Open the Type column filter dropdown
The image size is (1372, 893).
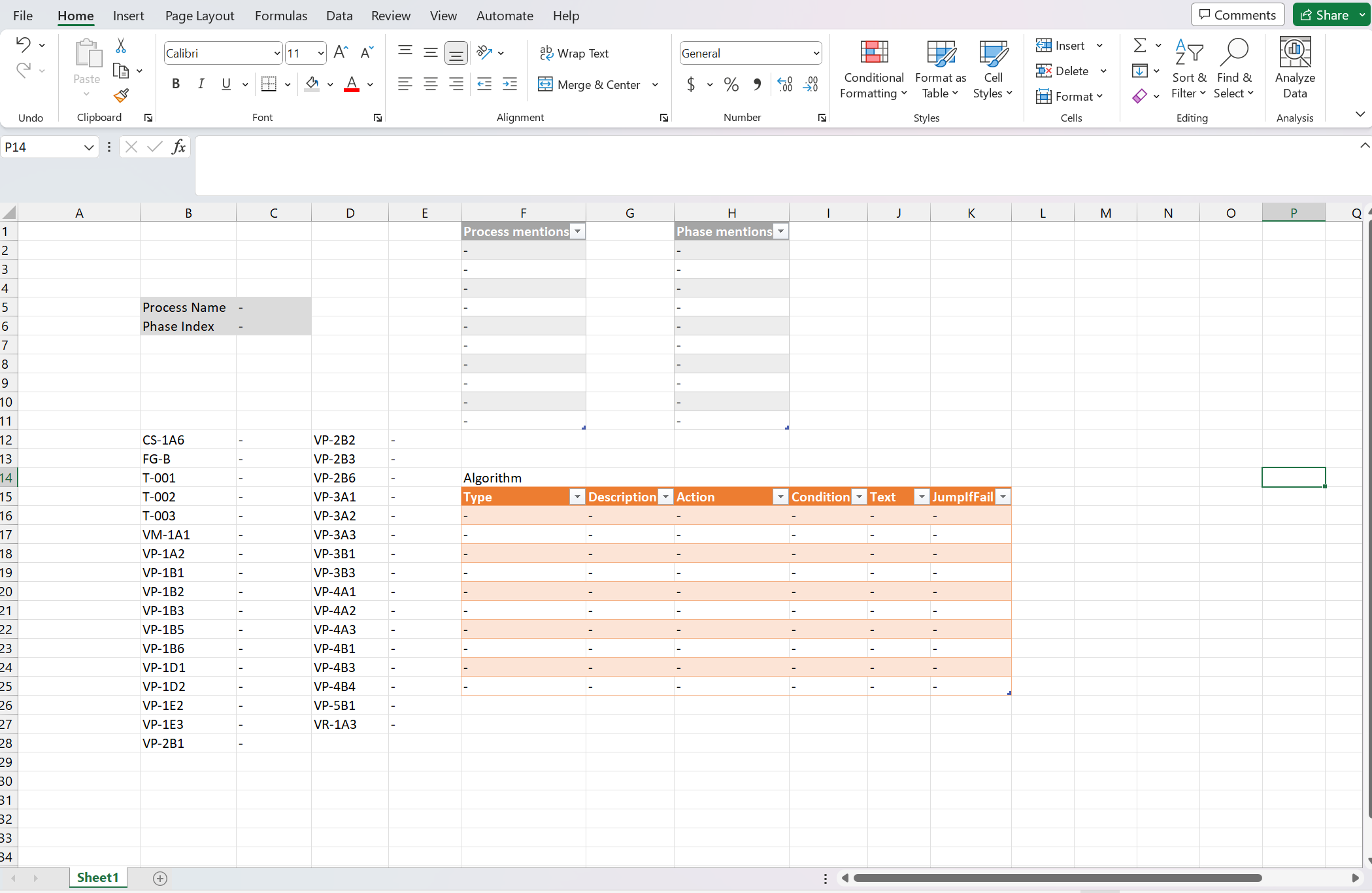pyautogui.click(x=577, y=497)
